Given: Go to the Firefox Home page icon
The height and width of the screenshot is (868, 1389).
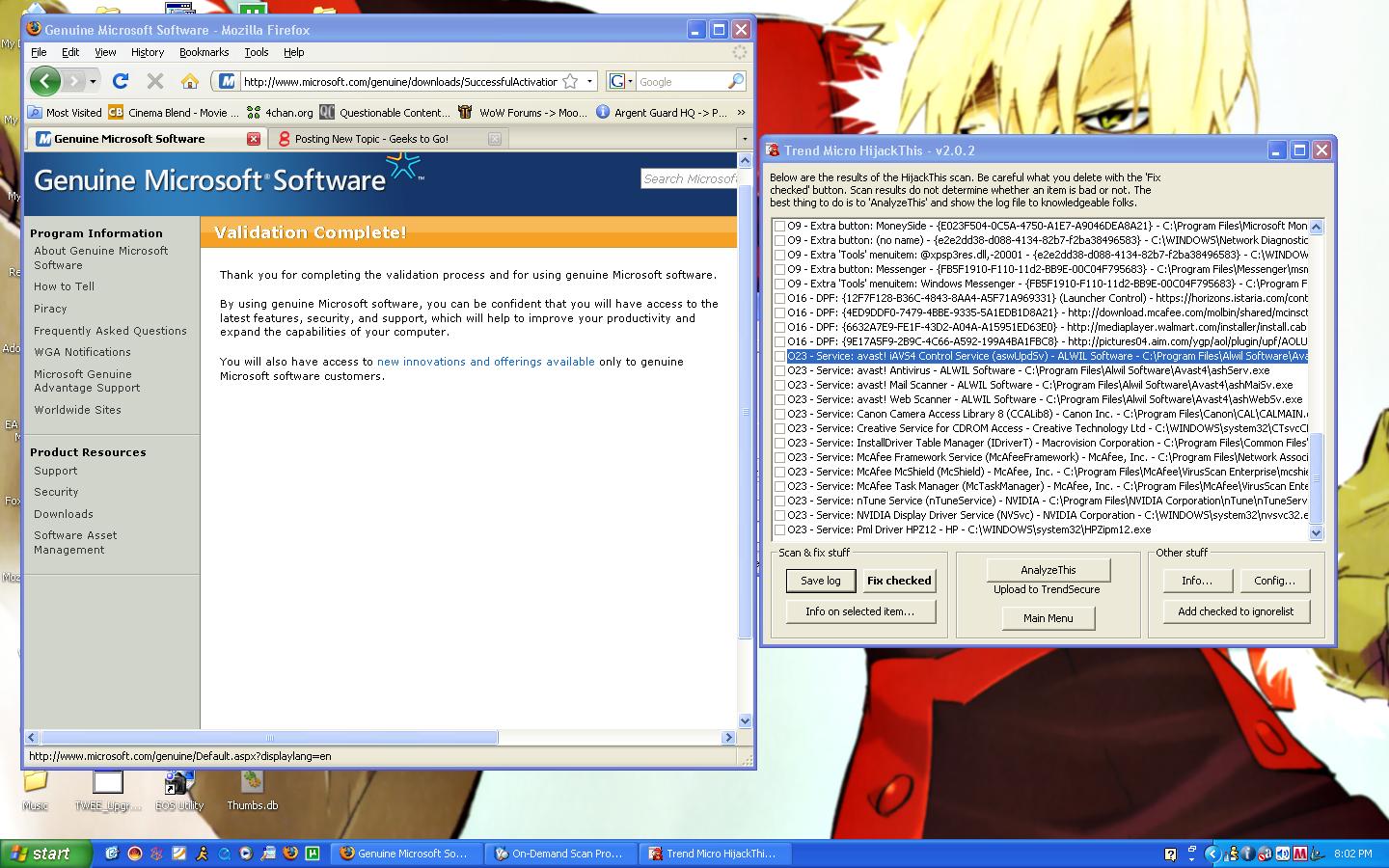Looking at the screenshot, I should [x=190, y=81].
